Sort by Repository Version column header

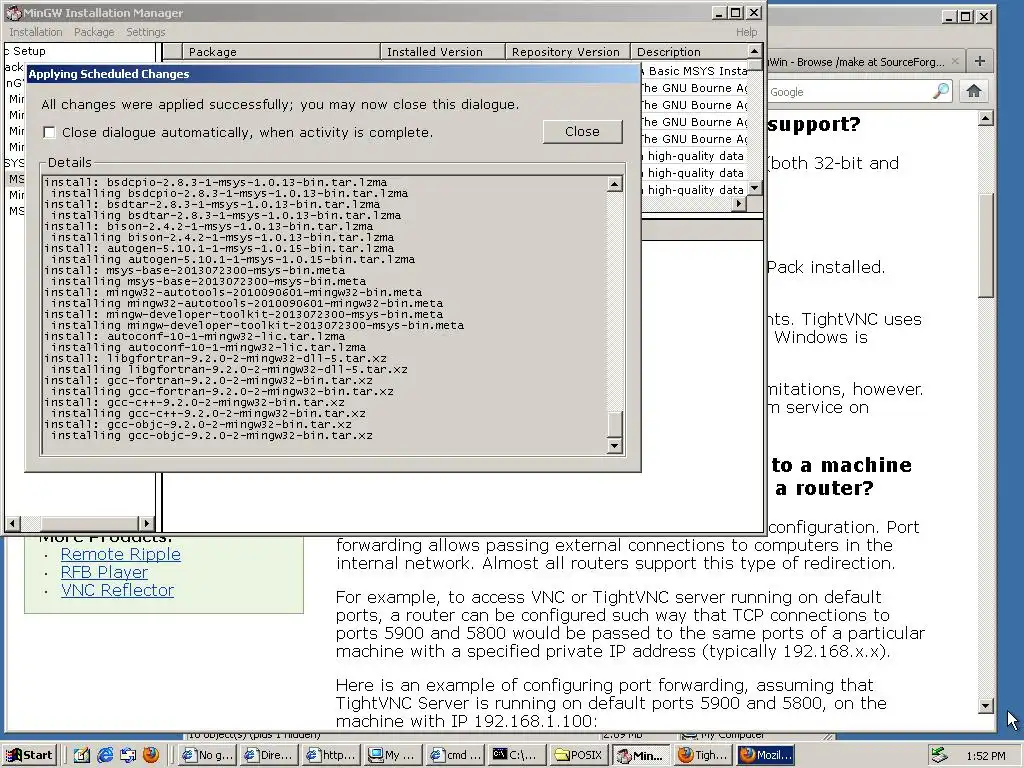click(568, 52)
